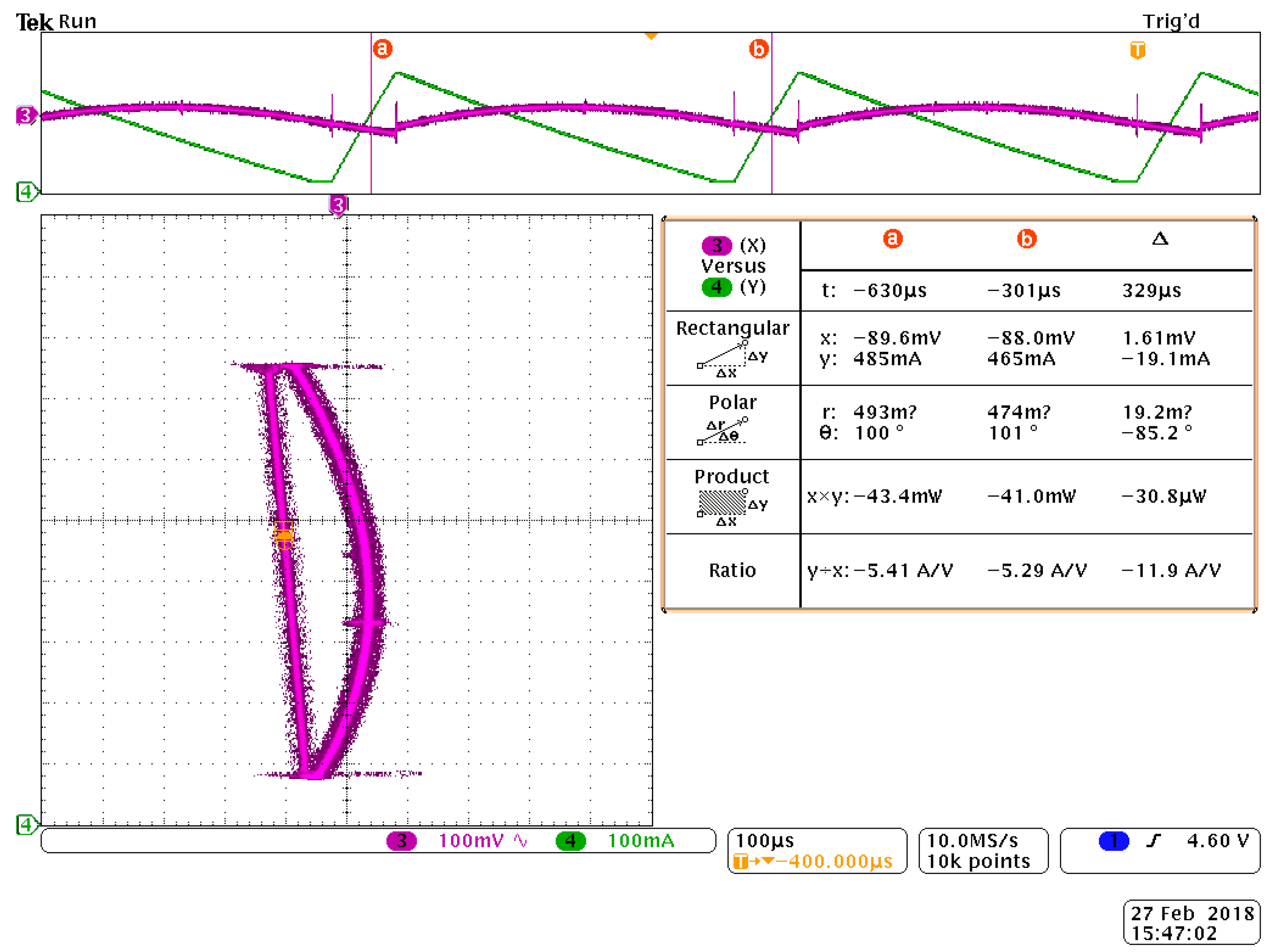Click cursor 'a' marker in waveform overview
Screen dimensions: 1275x952
pos(382,49)
